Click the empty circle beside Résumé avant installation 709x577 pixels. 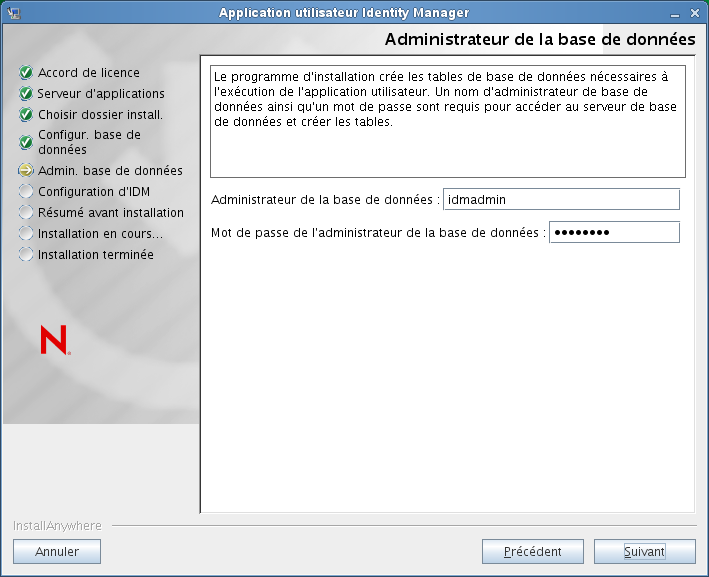[x=26, y=212]
